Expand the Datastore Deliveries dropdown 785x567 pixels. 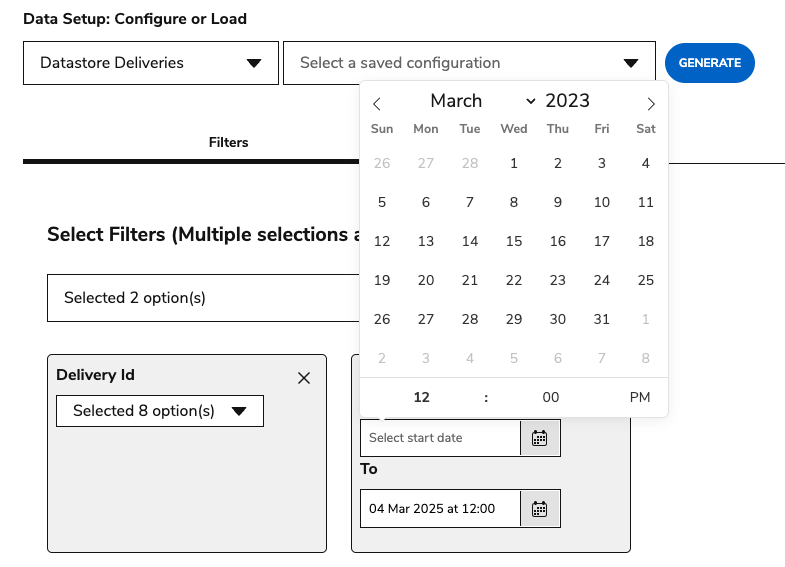point(151,63)
